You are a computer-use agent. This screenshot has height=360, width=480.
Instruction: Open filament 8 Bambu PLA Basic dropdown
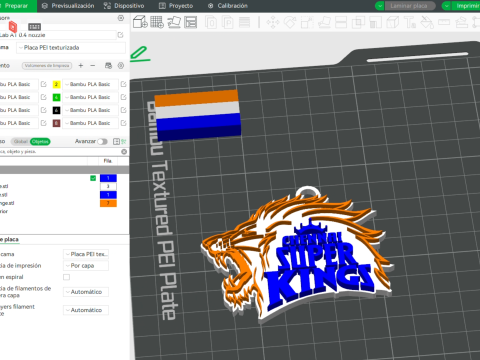(x=90, y=123)
